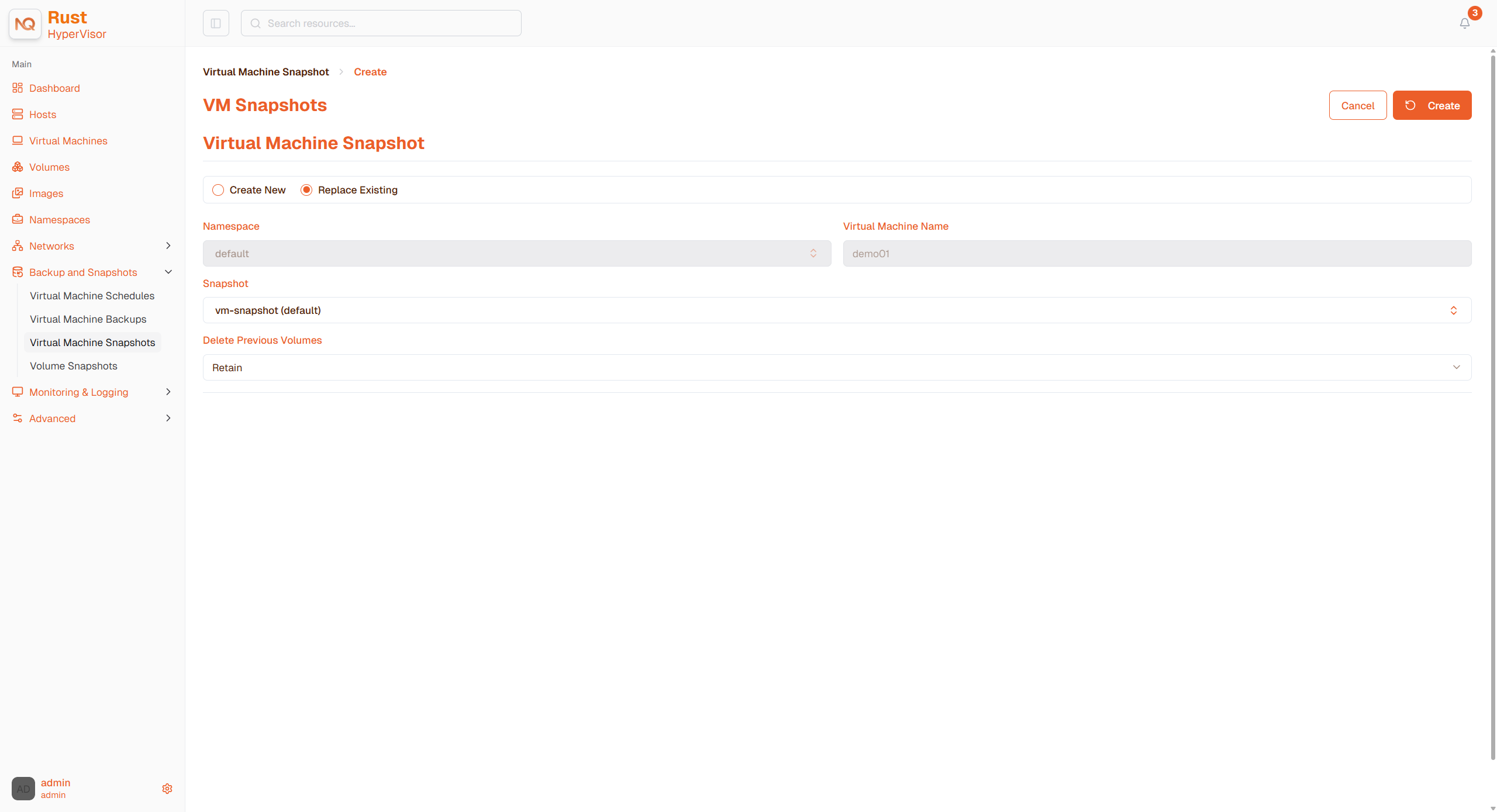Image resolution: width=1497 pixels, height=812 pixels.
Task: Open settings gear next to admin
Action: [x=167, y=789]
